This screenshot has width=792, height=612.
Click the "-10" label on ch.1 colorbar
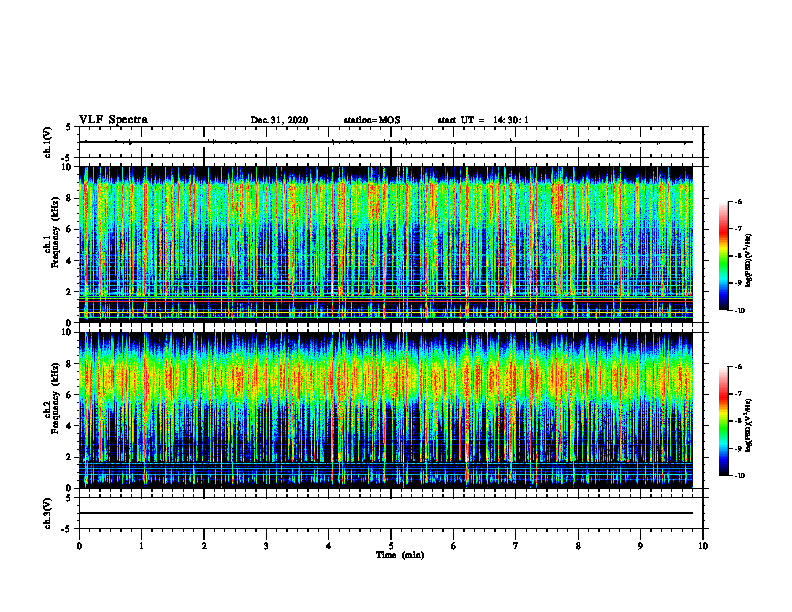(740, 311)
